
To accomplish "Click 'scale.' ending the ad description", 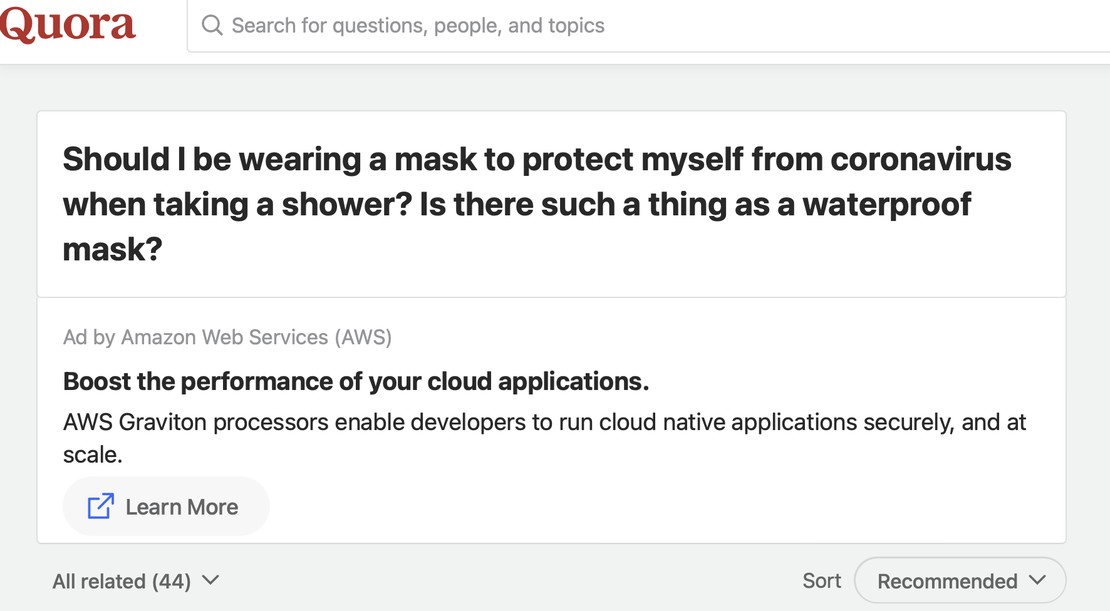I will point(93,455).
